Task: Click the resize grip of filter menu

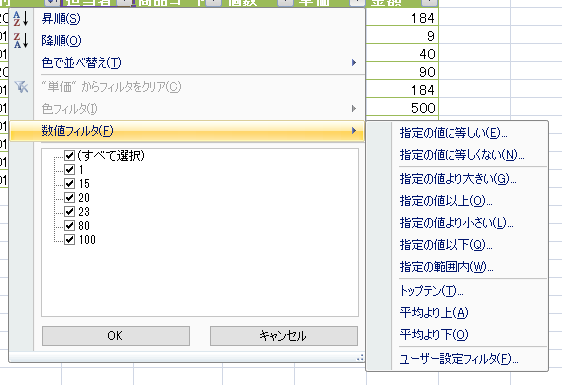Action: click(360, 357)
